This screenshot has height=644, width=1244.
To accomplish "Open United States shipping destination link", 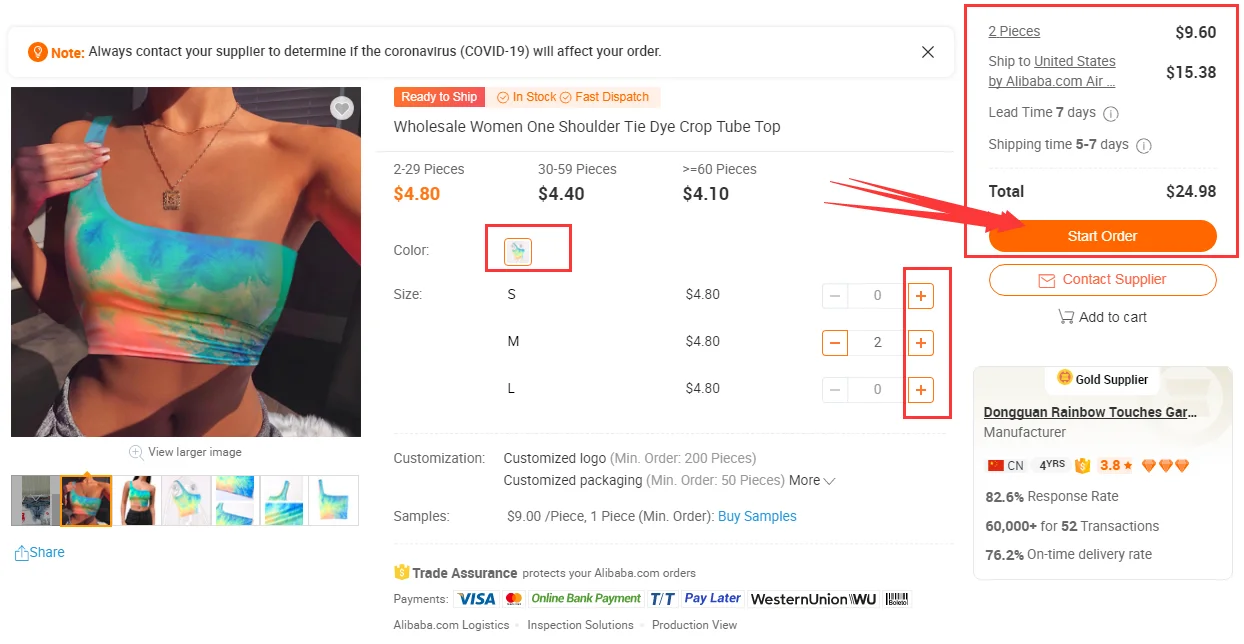I will [1074, 61].
